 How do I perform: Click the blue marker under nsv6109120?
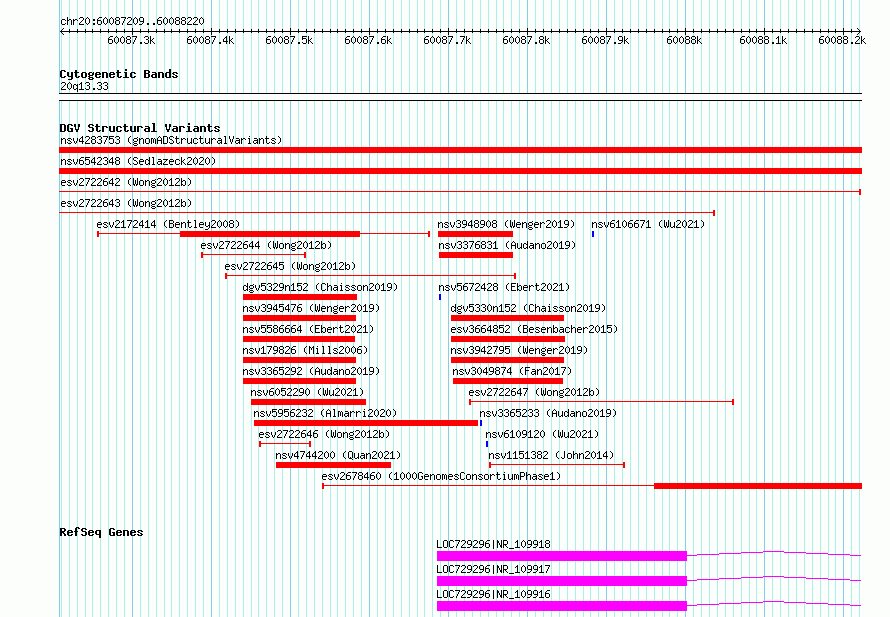487,444
